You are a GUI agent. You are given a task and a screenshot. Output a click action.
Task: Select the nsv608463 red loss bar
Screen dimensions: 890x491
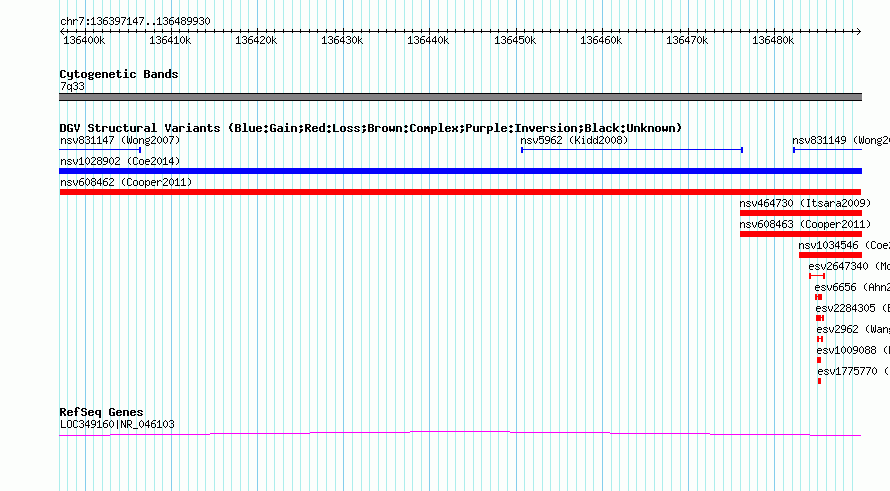(x=801, y=234)
